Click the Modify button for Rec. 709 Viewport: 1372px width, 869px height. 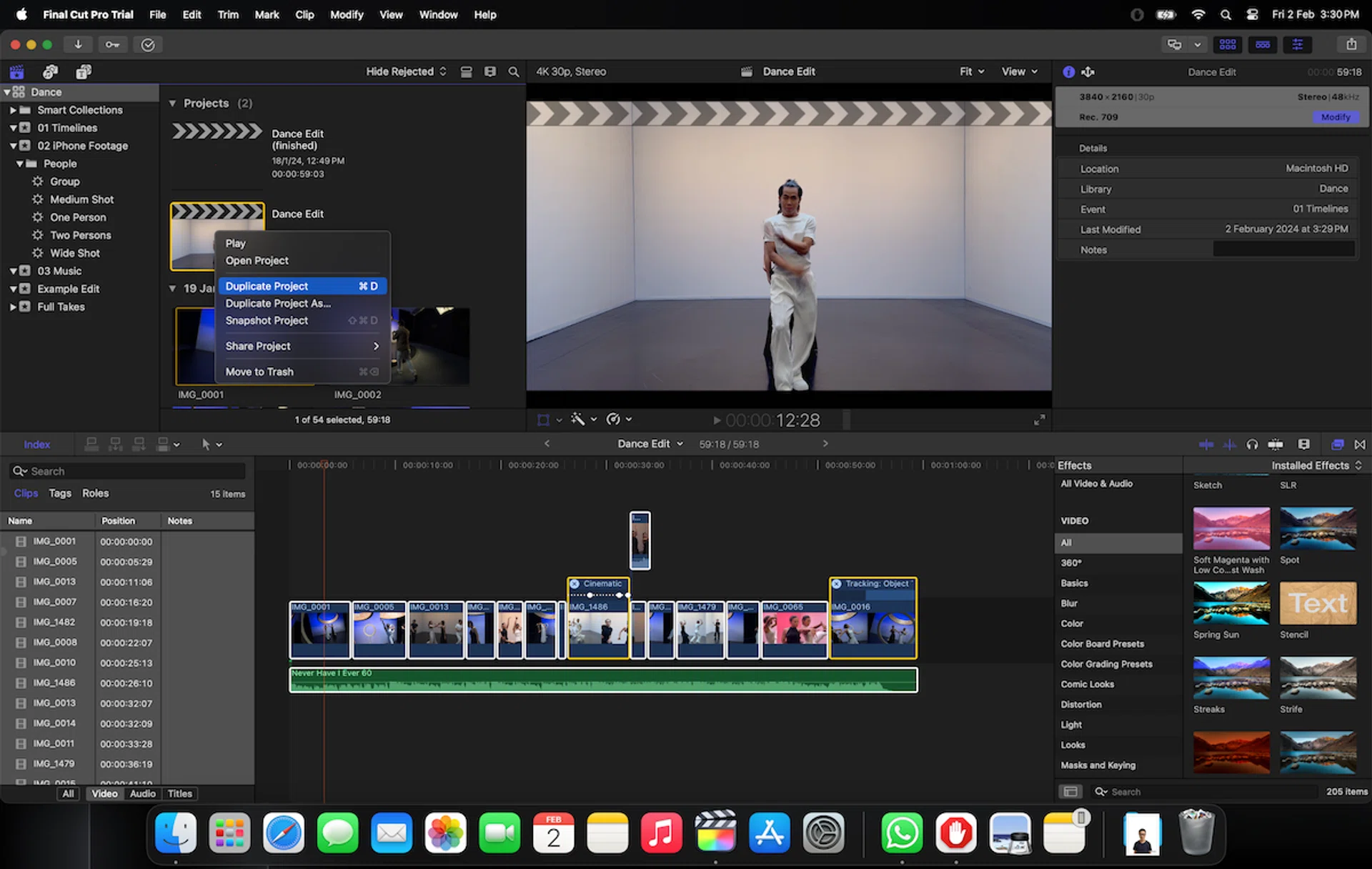pos(1336,116)
